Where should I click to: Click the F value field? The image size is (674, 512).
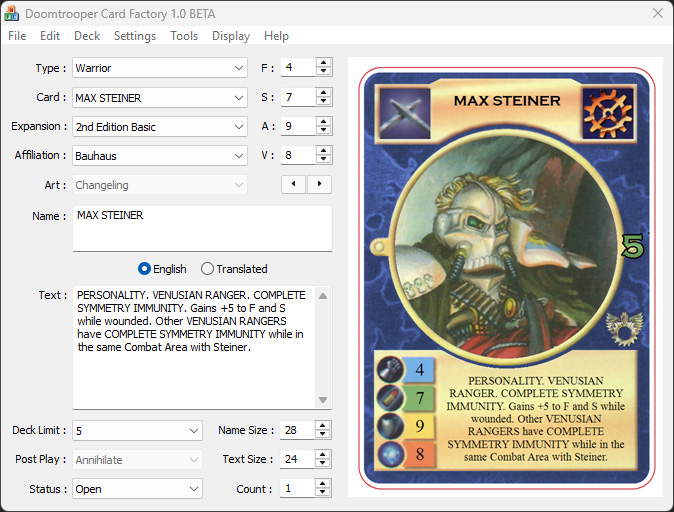coord(298,67)
